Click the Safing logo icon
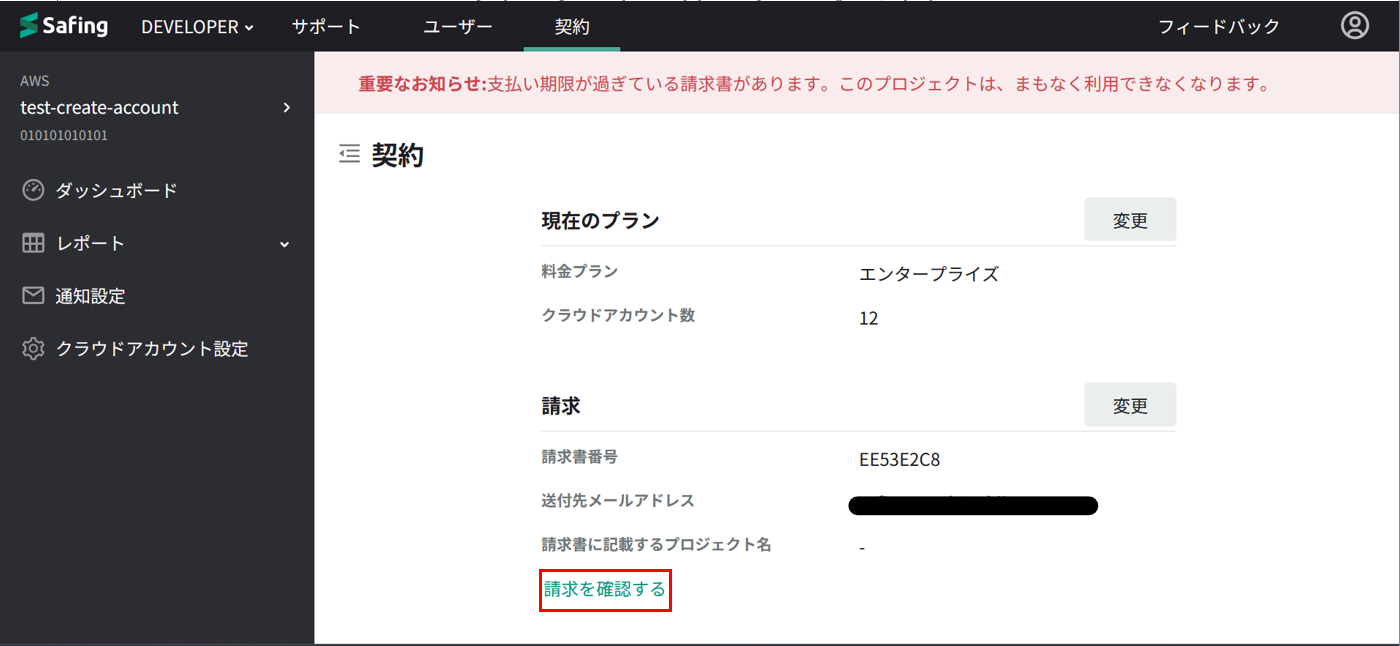The width and height of the screenshot is (1400, 646). click(29, 26)
